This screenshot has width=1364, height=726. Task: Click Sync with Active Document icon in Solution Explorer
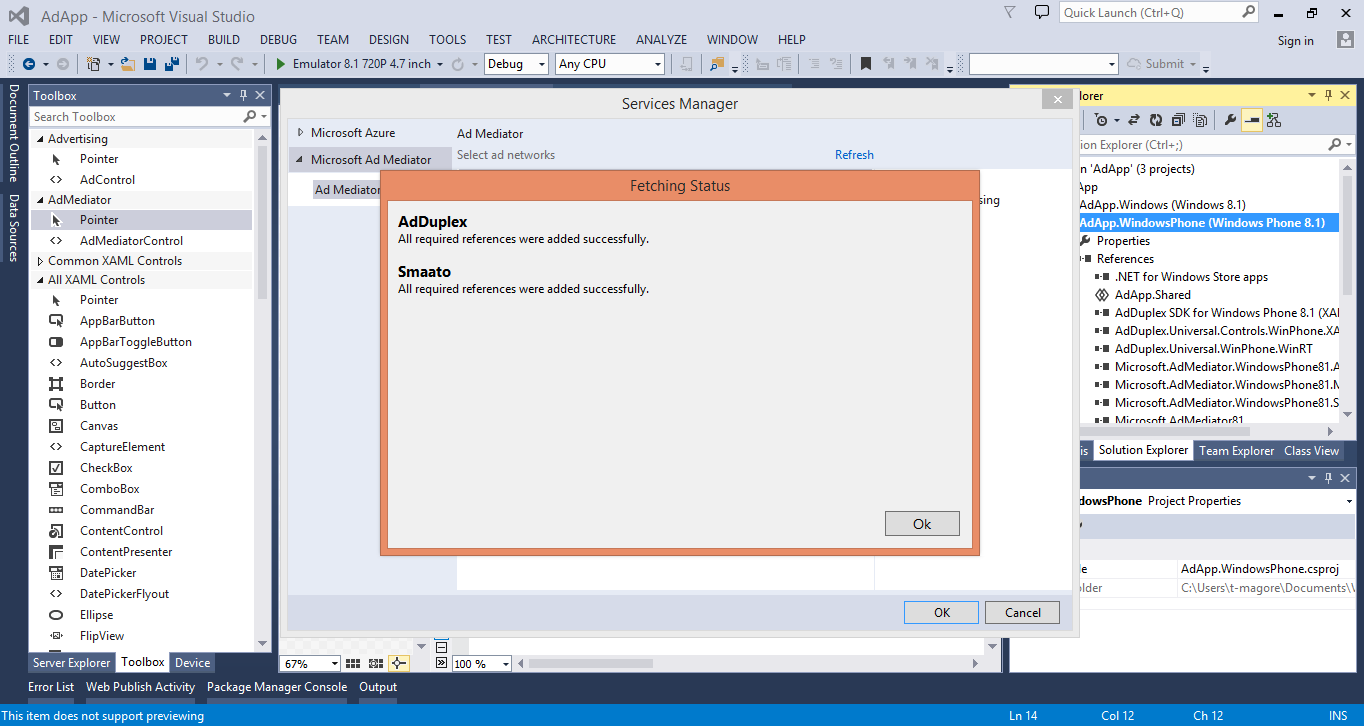point(1134,120)
